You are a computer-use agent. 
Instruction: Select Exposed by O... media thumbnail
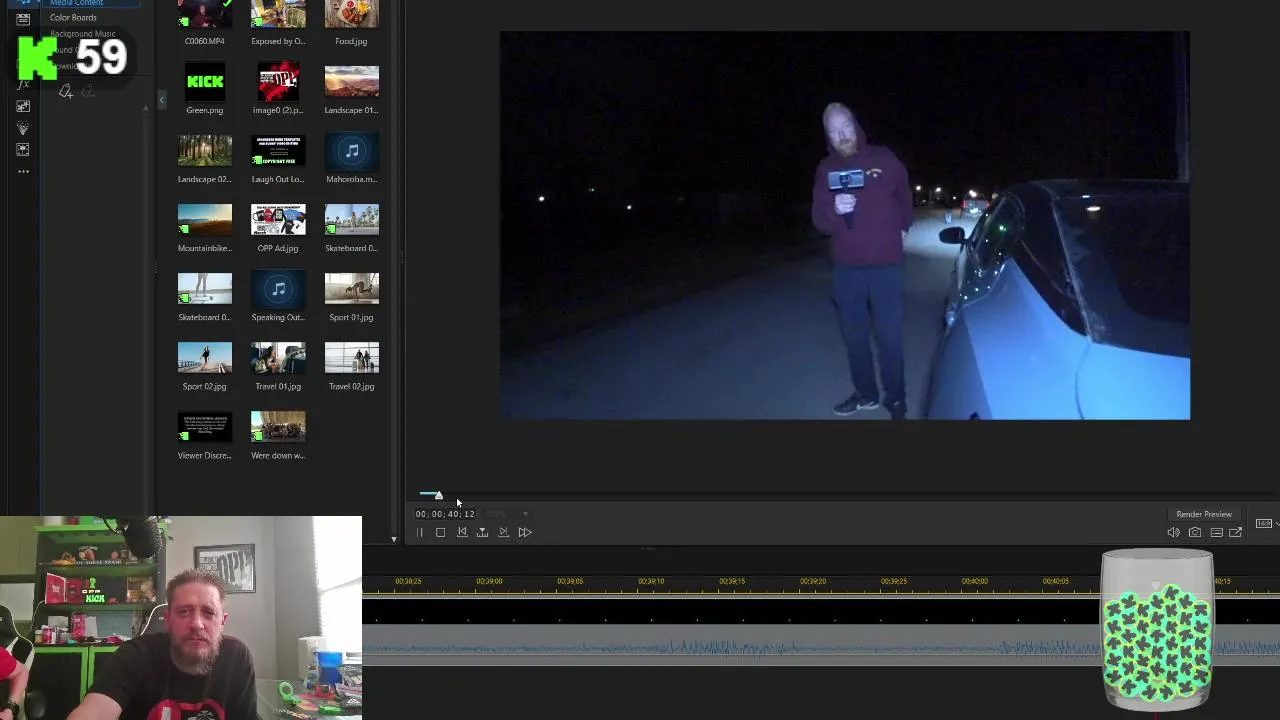coord(278,14)
